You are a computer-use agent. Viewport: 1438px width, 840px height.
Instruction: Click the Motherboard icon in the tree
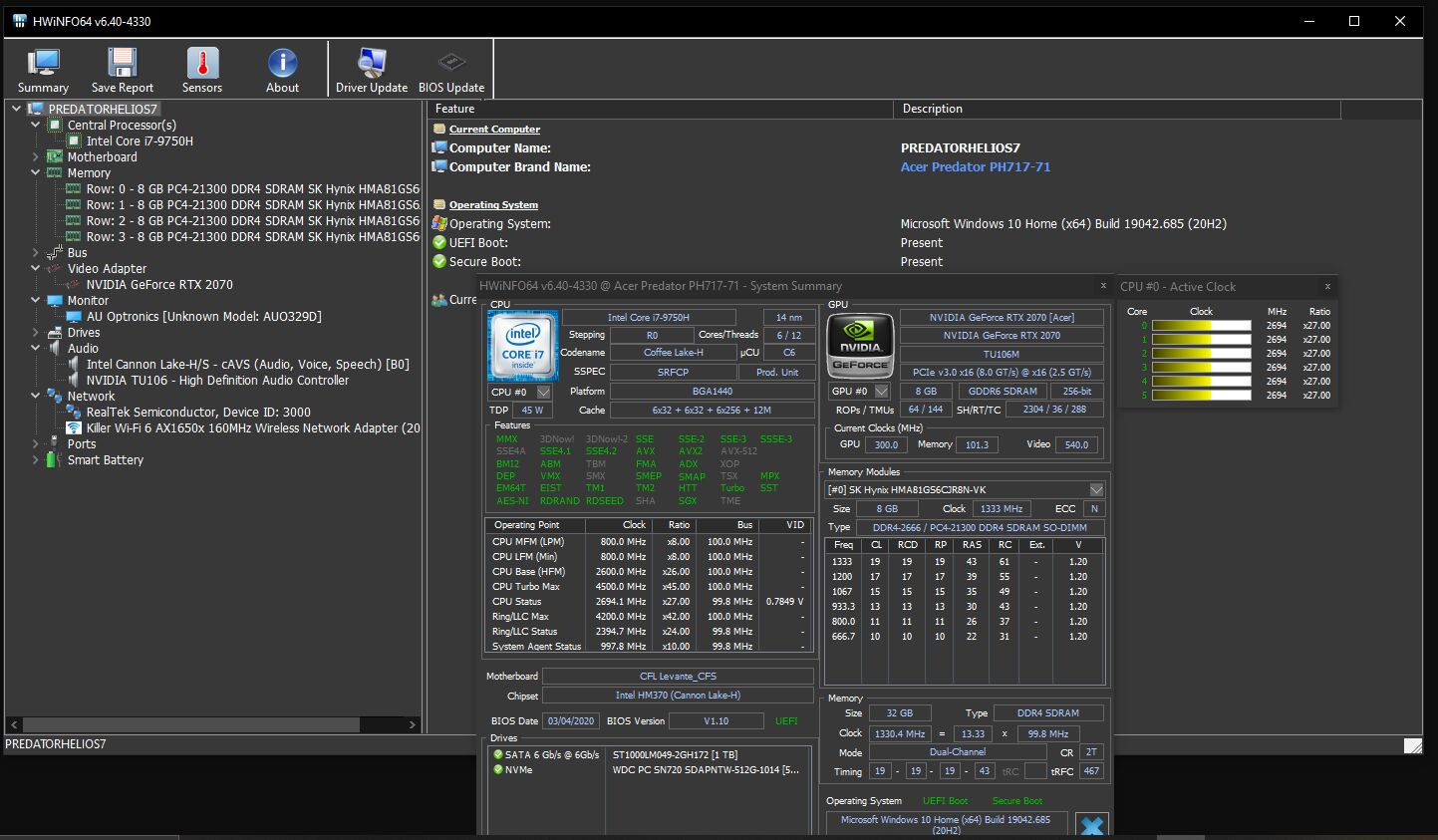[x=55, y=156]
